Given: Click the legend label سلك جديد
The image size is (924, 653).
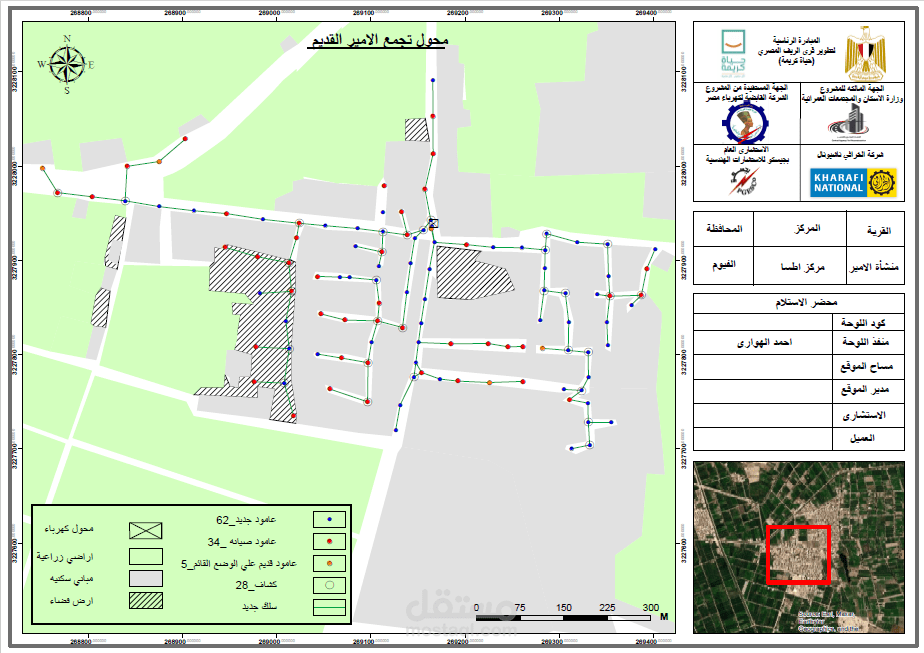Looking at the screenshot, I should coord(259,606).
